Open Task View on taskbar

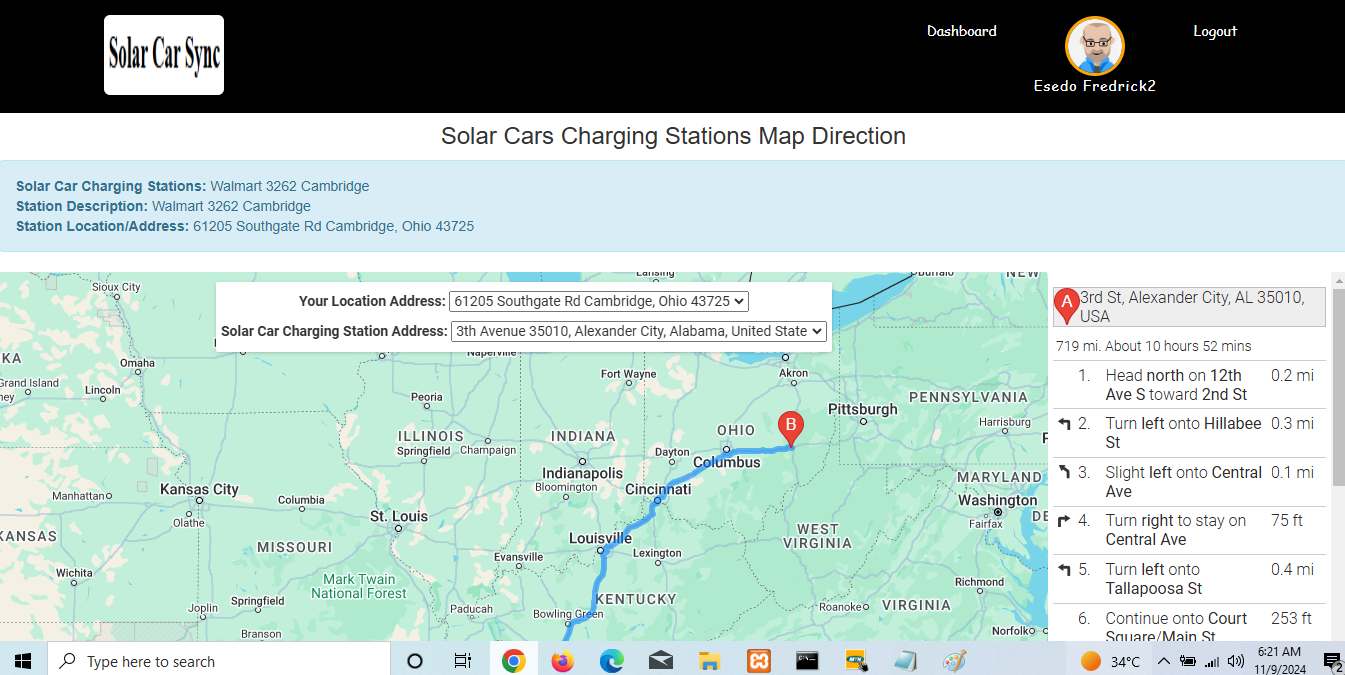[462, 661]
